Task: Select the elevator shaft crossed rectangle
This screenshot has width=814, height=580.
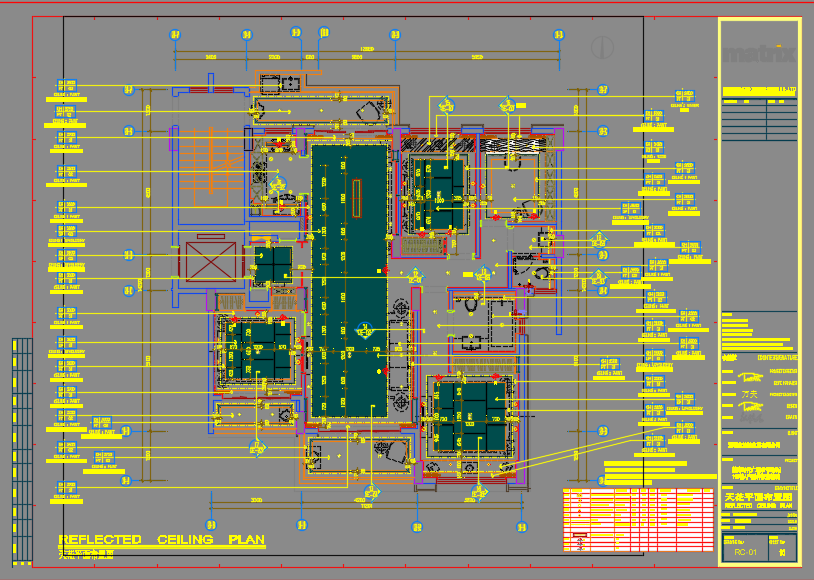Action: click(211, 262)
